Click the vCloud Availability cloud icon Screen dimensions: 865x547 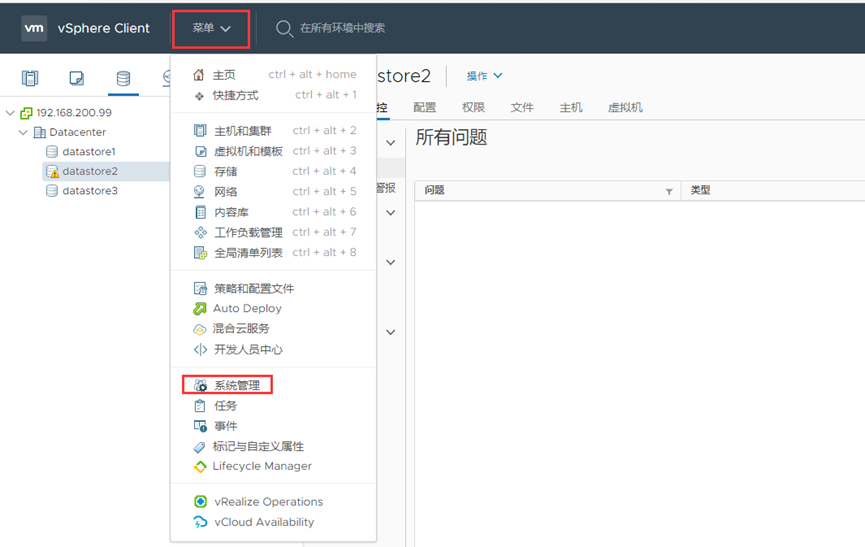tap(200, 522)
